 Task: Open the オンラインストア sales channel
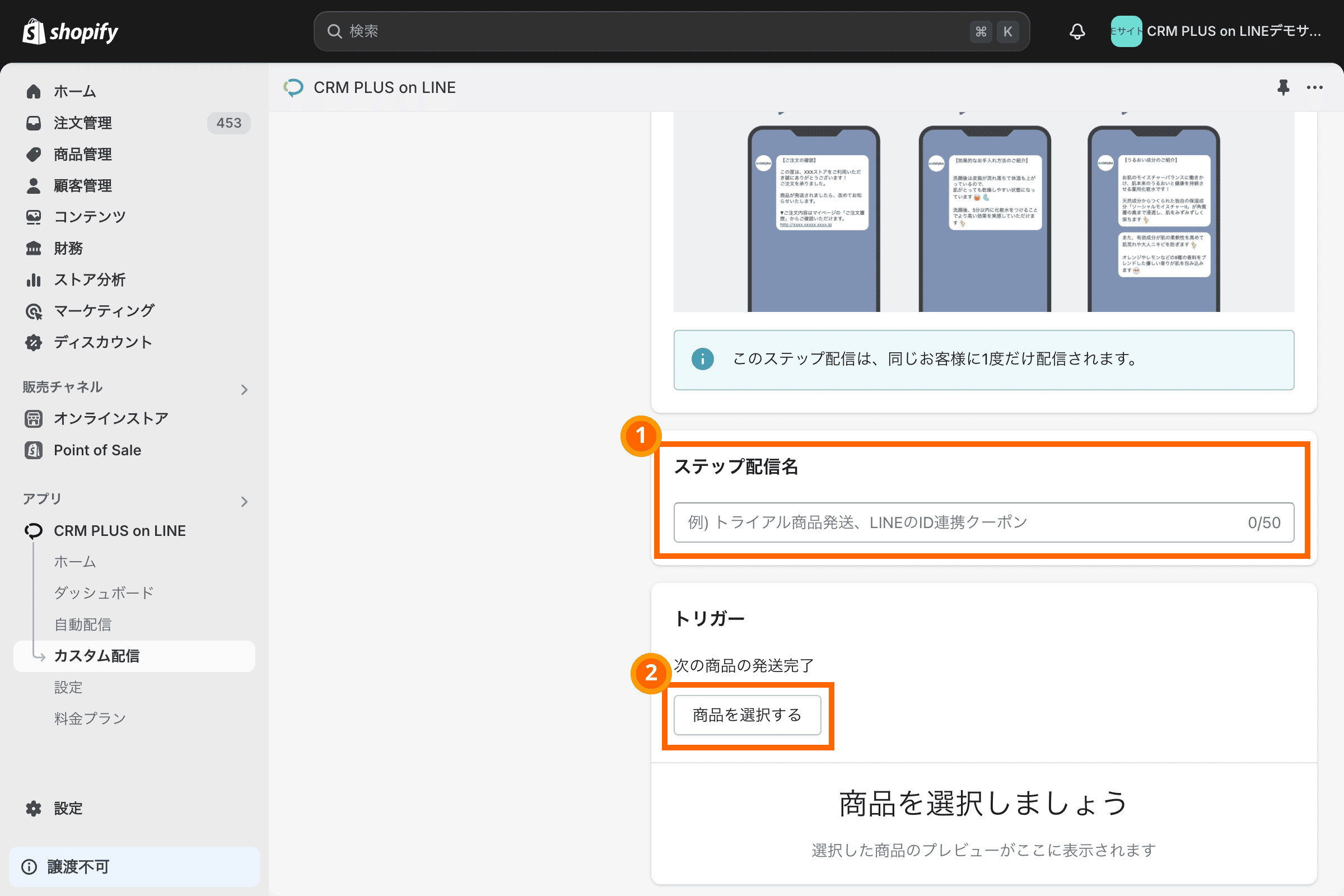point(111,418)
